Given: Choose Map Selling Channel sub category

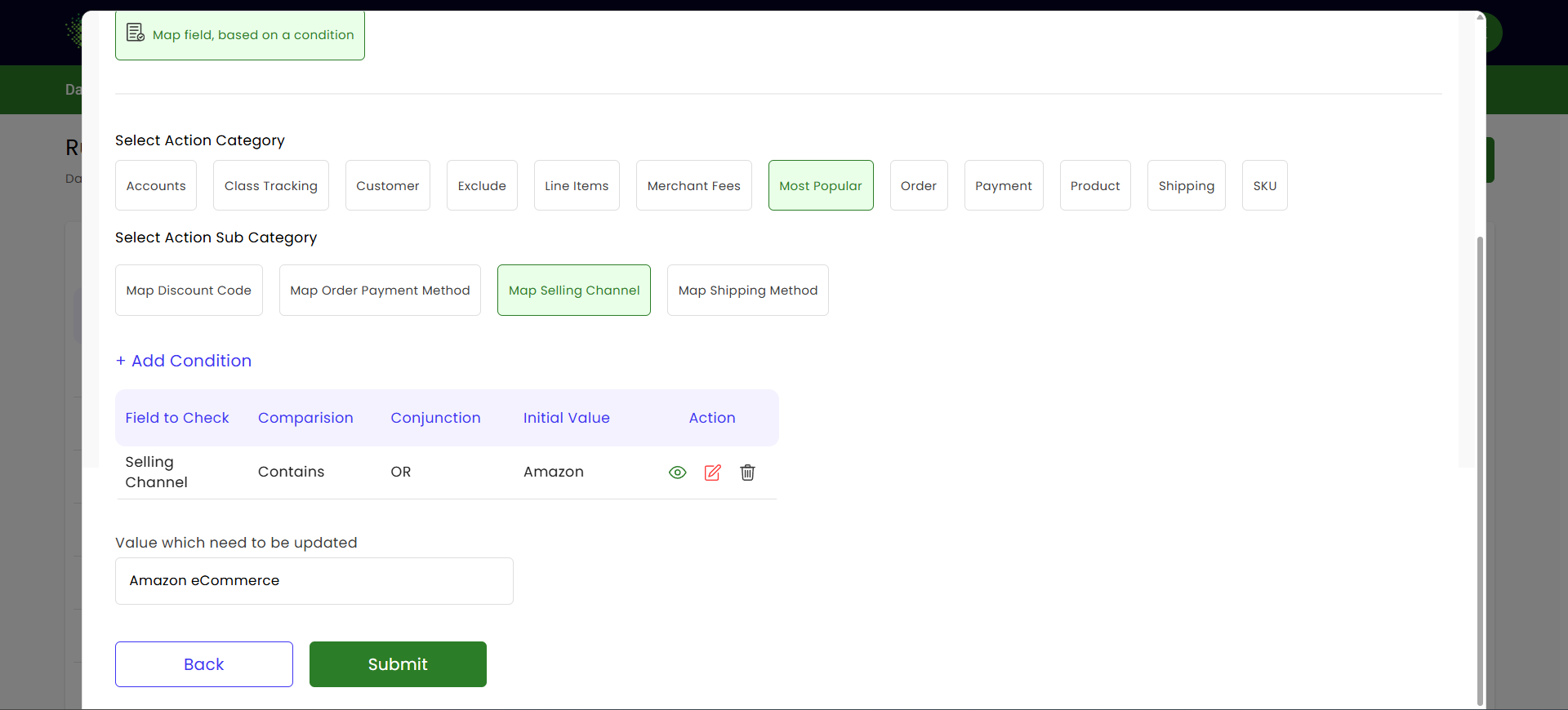Looking at the screenshot, I should [x=573, y=290].
